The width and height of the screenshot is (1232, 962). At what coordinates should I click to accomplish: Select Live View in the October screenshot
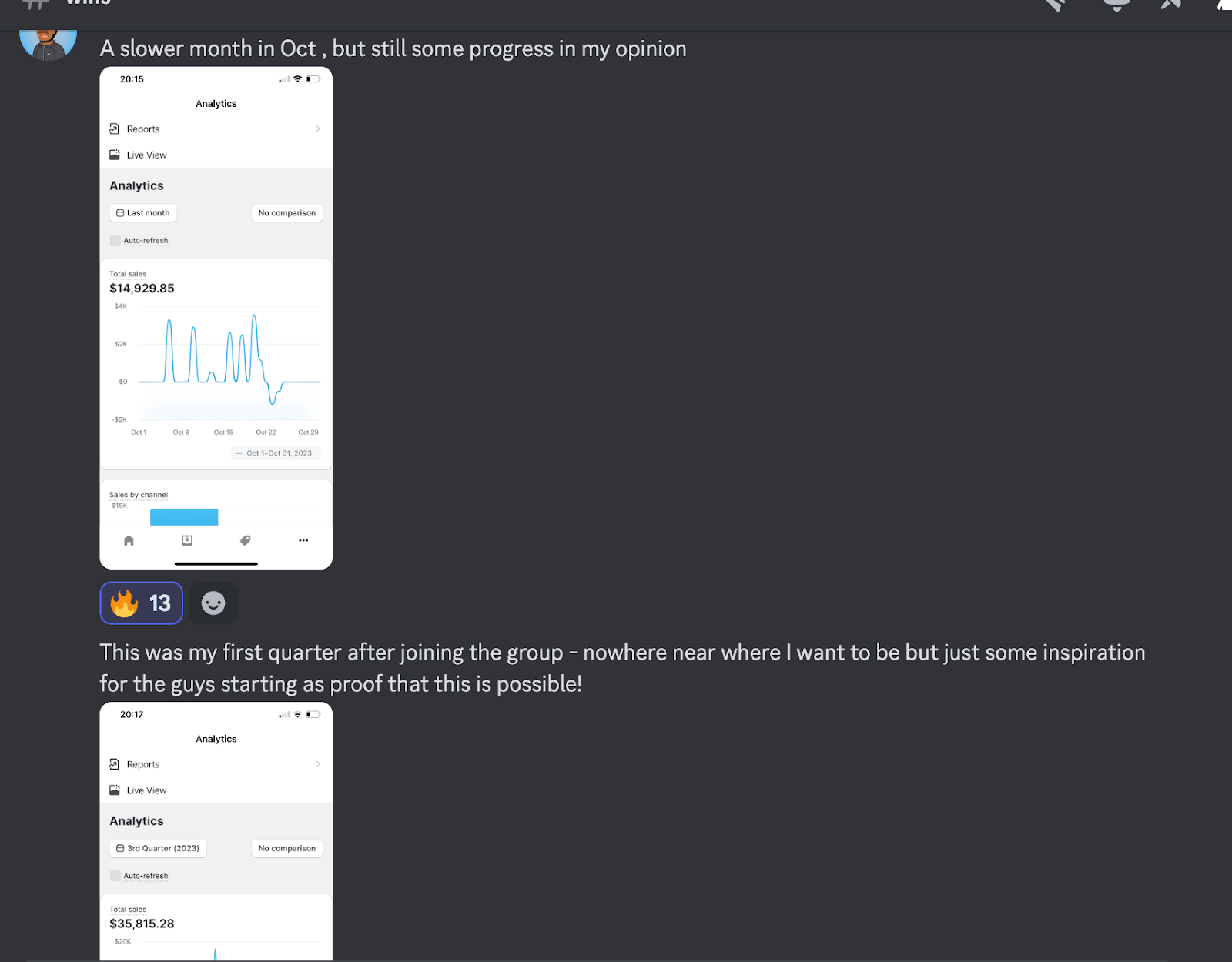coord(146,155)
